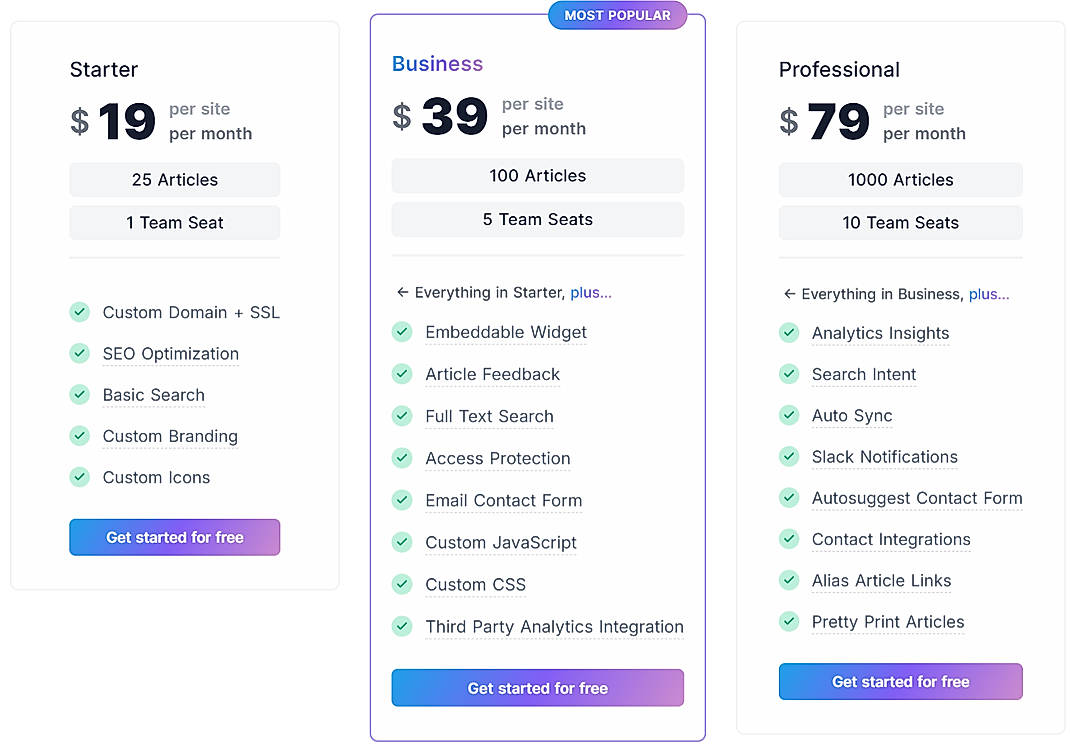
Task: Click the MOST POPULAR badge
Action: tap(617, 15)
